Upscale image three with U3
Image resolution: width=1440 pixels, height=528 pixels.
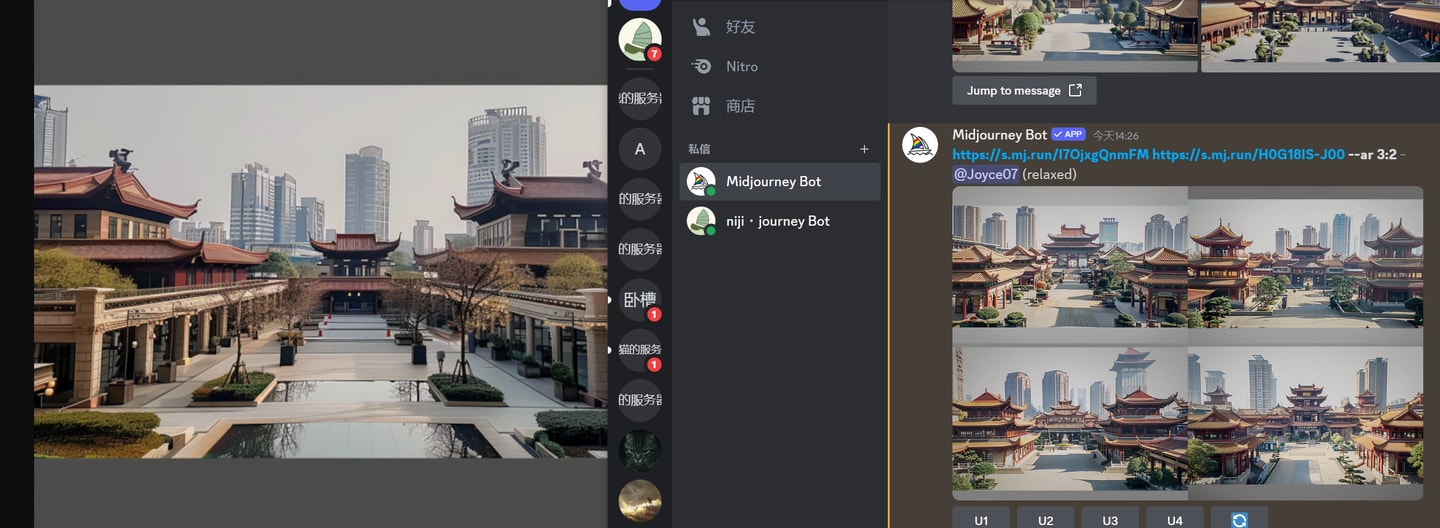(x=1110, y=520)
